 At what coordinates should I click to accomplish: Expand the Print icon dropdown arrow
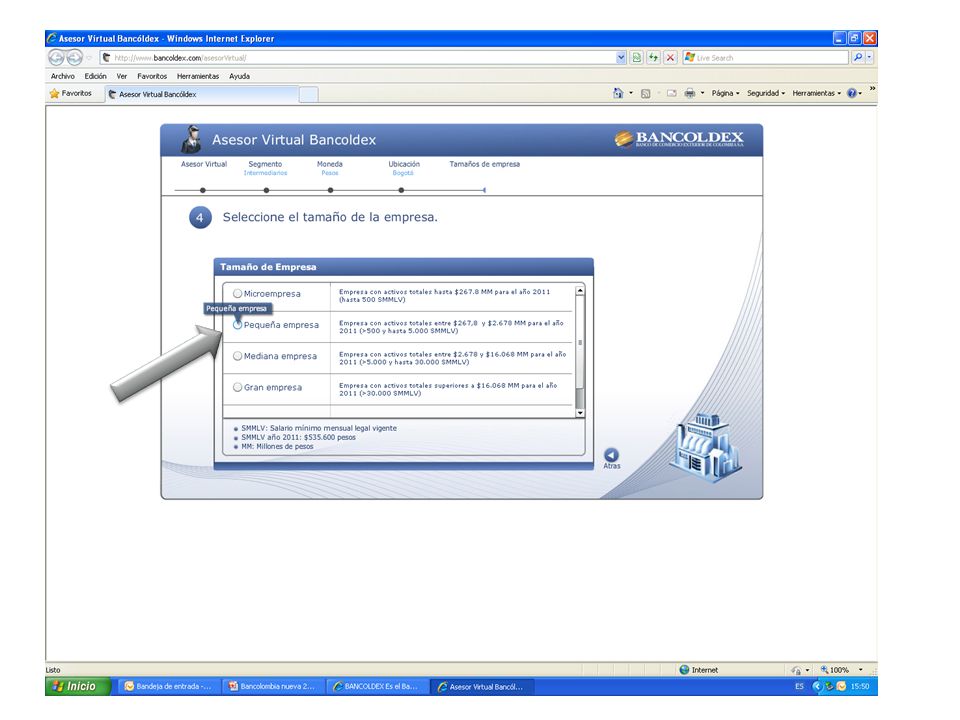702,93
